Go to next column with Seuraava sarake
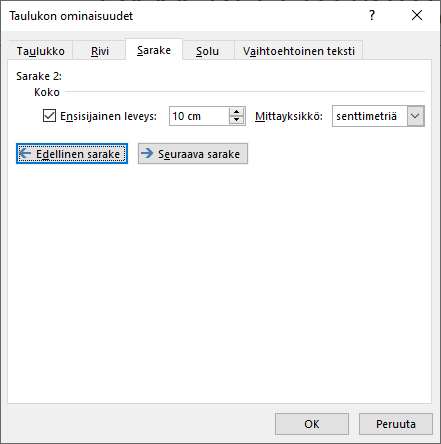The width and height of the screenshot is (441, 444). point(193,154)
